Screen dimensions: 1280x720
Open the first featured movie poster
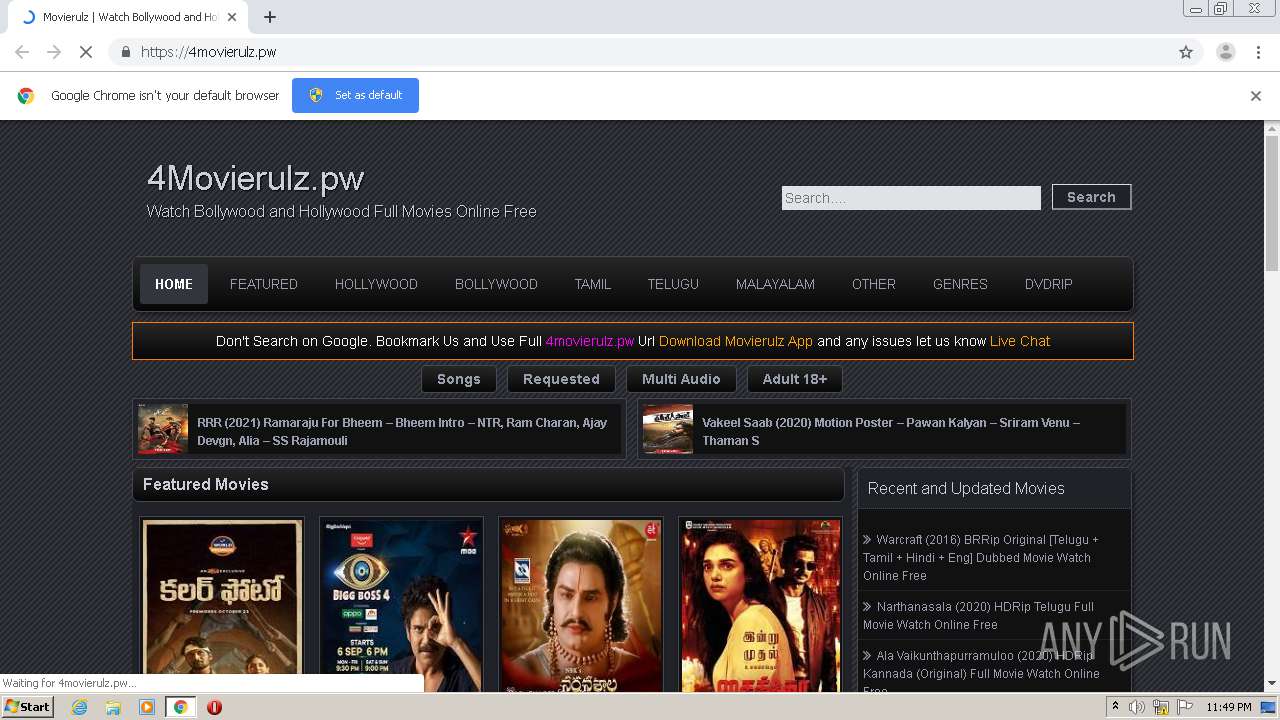(x=222, y=604)
